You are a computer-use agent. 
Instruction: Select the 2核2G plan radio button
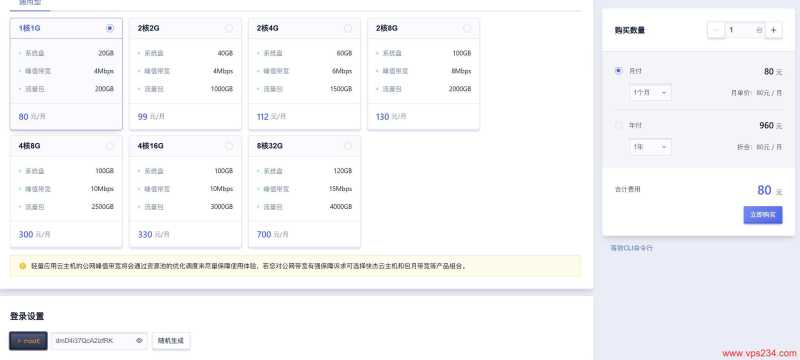point(229,29)
